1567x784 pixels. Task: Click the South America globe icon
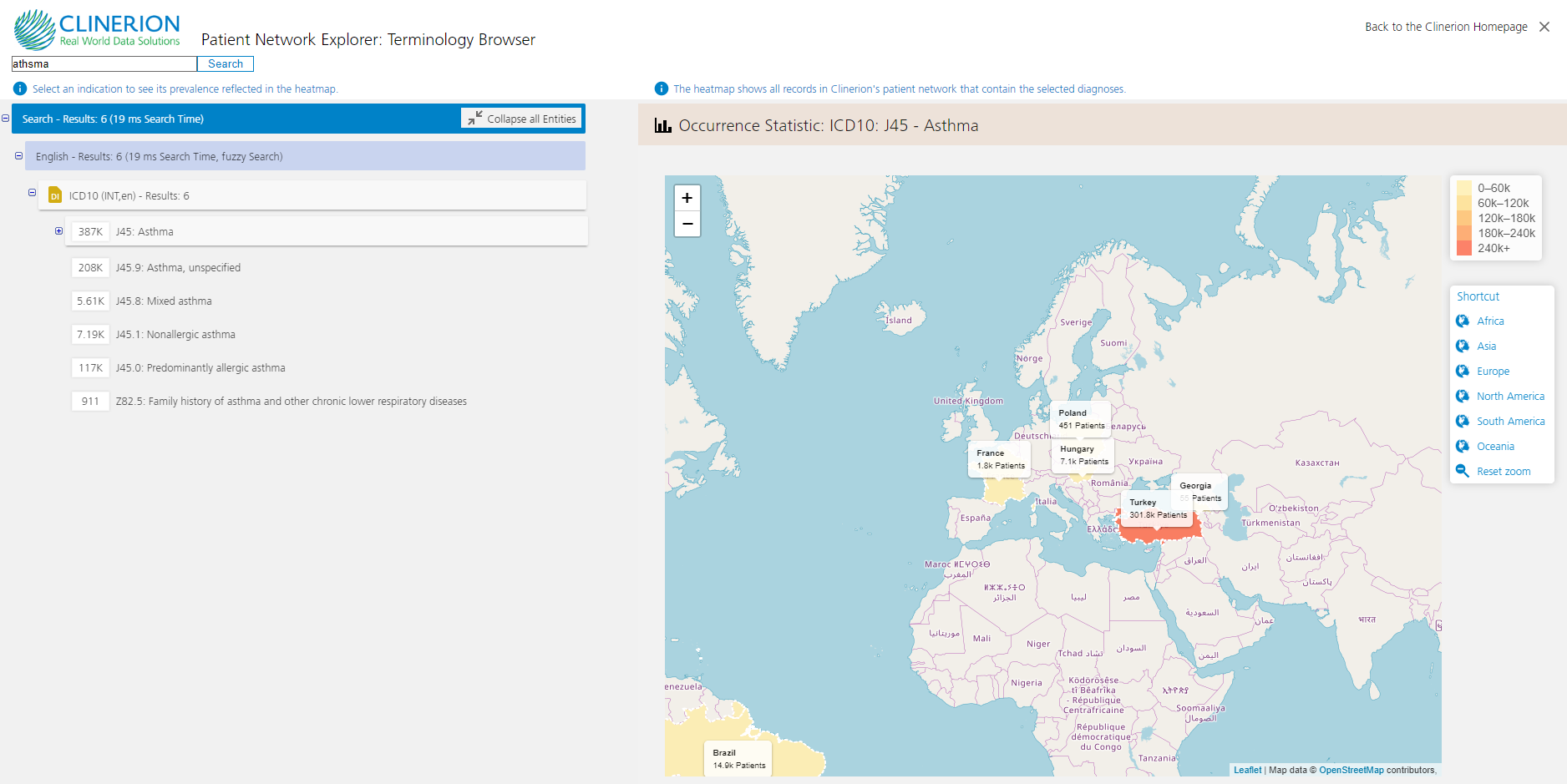click(x=1463, y=421)
